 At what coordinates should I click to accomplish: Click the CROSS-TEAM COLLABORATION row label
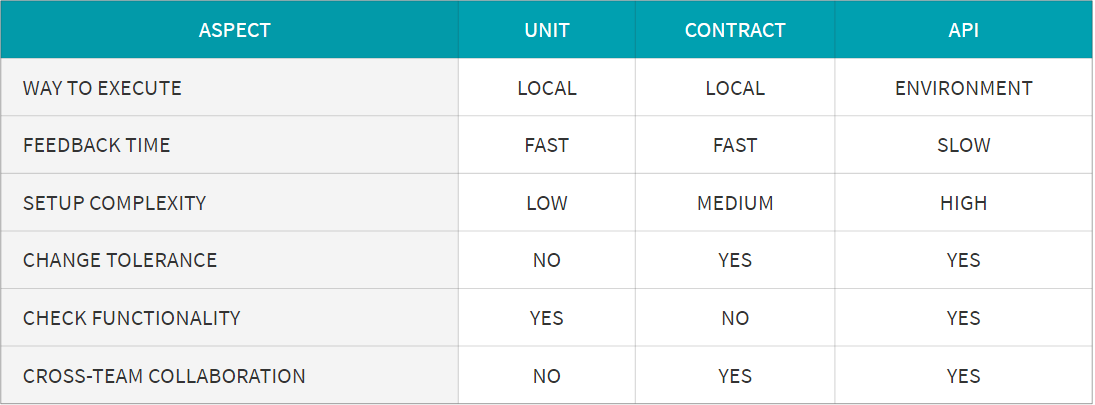(x=164, y=376)
